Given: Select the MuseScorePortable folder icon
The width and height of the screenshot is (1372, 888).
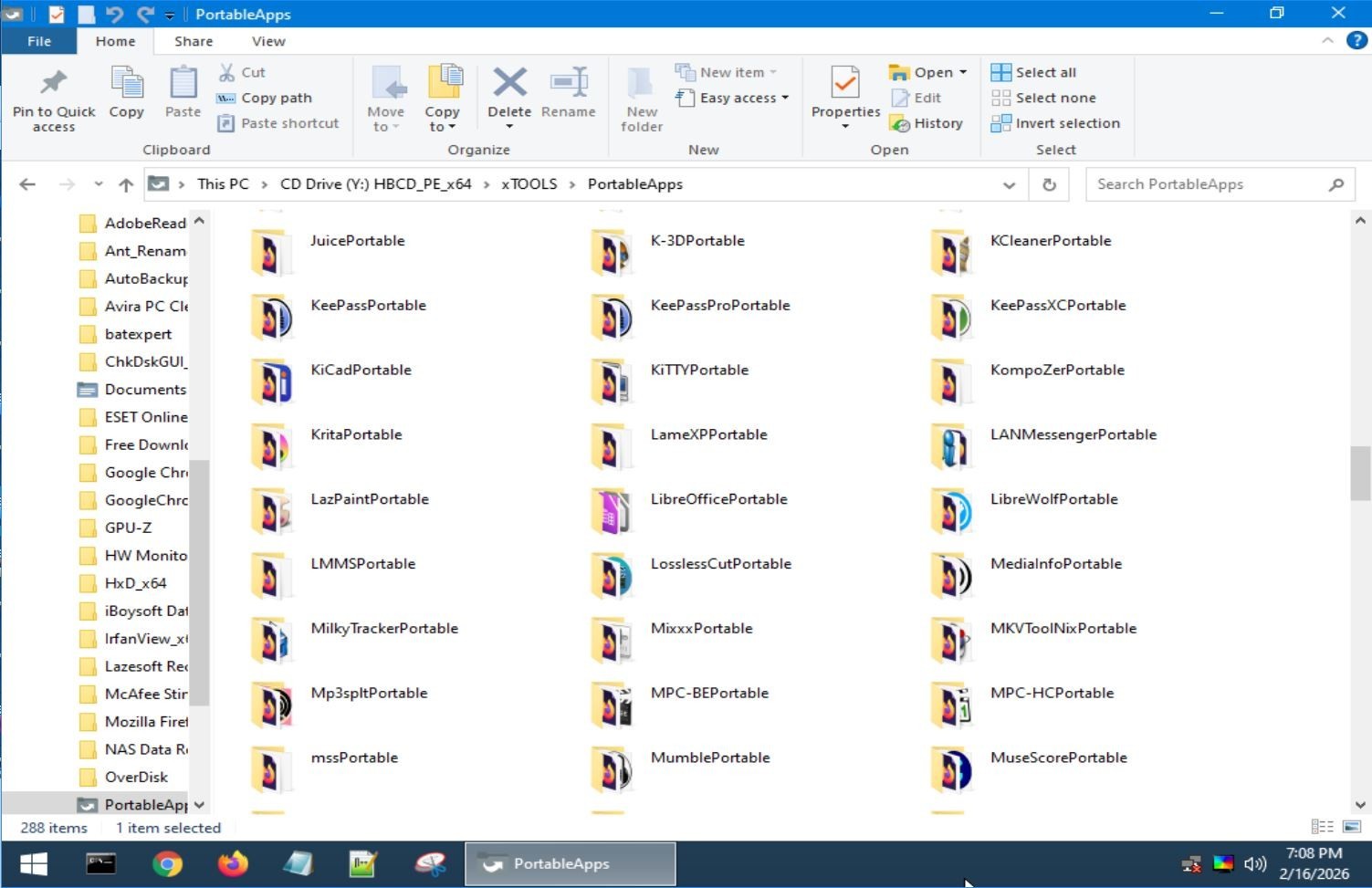Looking at the screenshot, I should (x=951, y=770).
